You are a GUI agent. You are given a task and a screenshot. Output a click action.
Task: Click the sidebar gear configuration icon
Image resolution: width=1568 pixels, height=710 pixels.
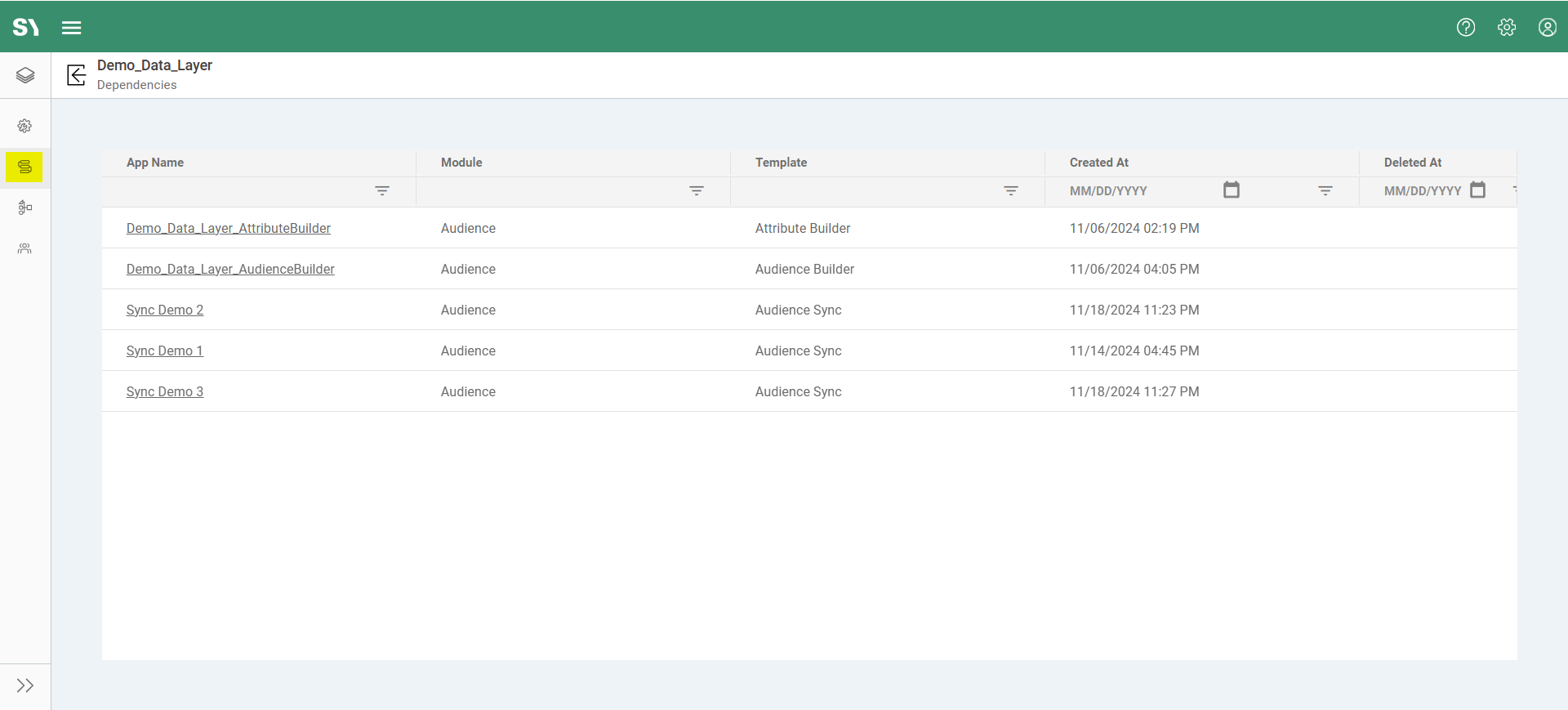(x=24, y=126)
